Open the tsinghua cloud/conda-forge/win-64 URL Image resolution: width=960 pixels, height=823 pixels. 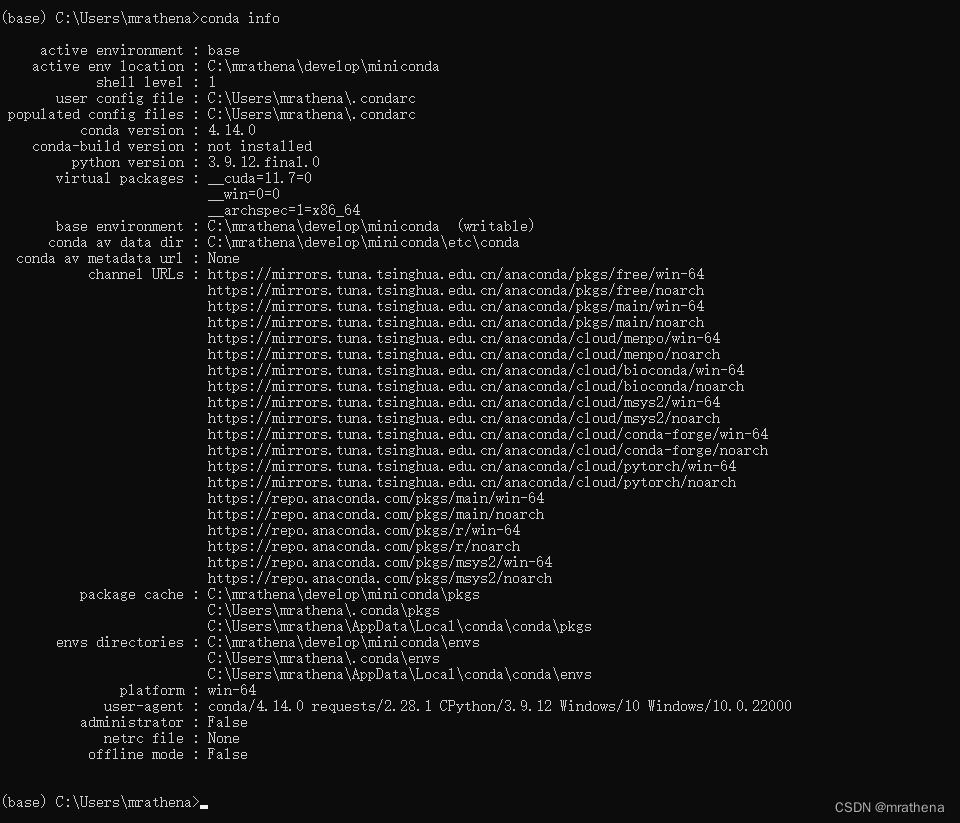[x=487, y=434]
